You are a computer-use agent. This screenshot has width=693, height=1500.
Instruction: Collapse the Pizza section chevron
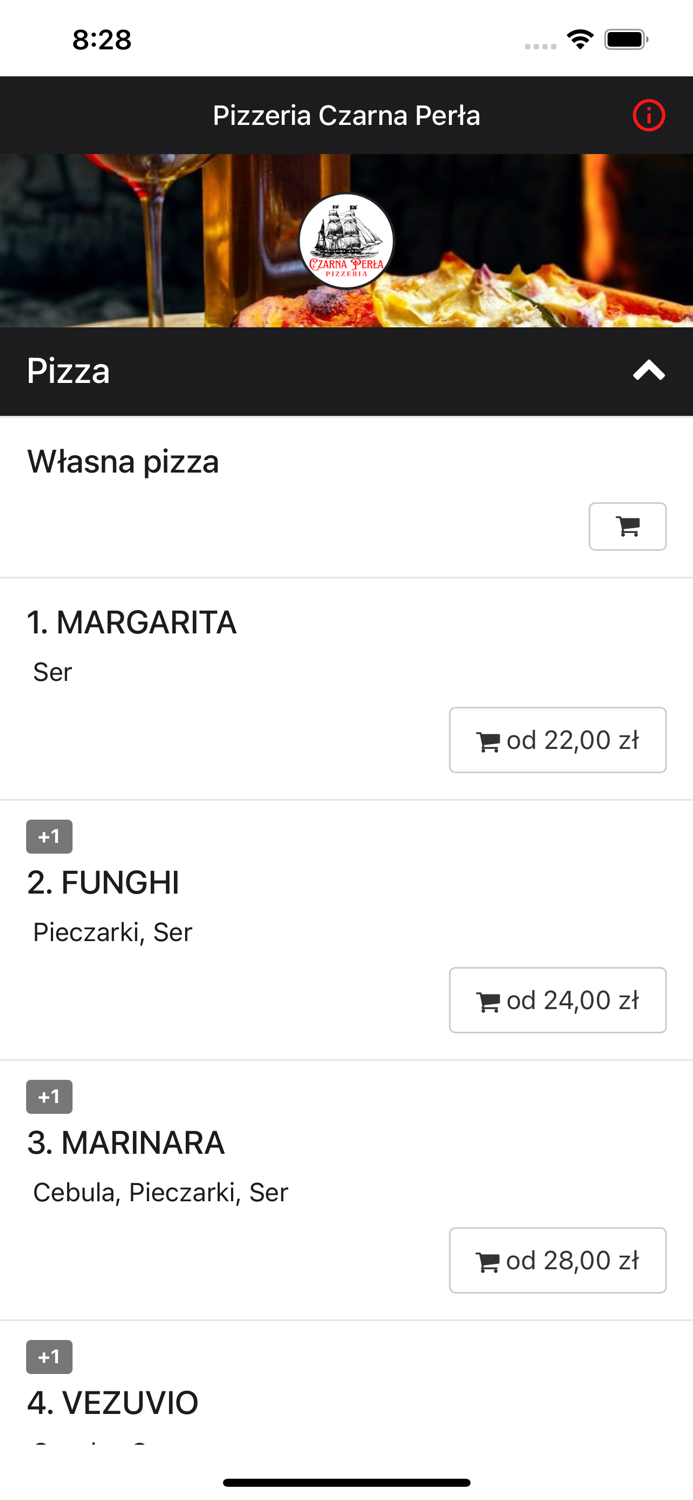[x=648, y=371]
